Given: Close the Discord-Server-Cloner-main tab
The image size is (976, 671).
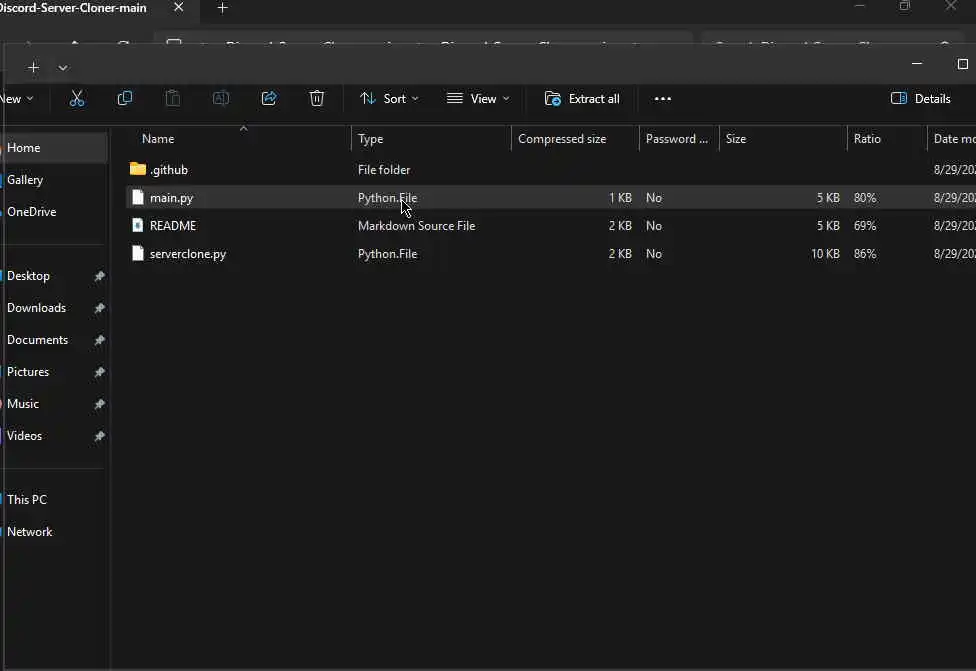Looking at the screenshot, I should tap(179, 7).
